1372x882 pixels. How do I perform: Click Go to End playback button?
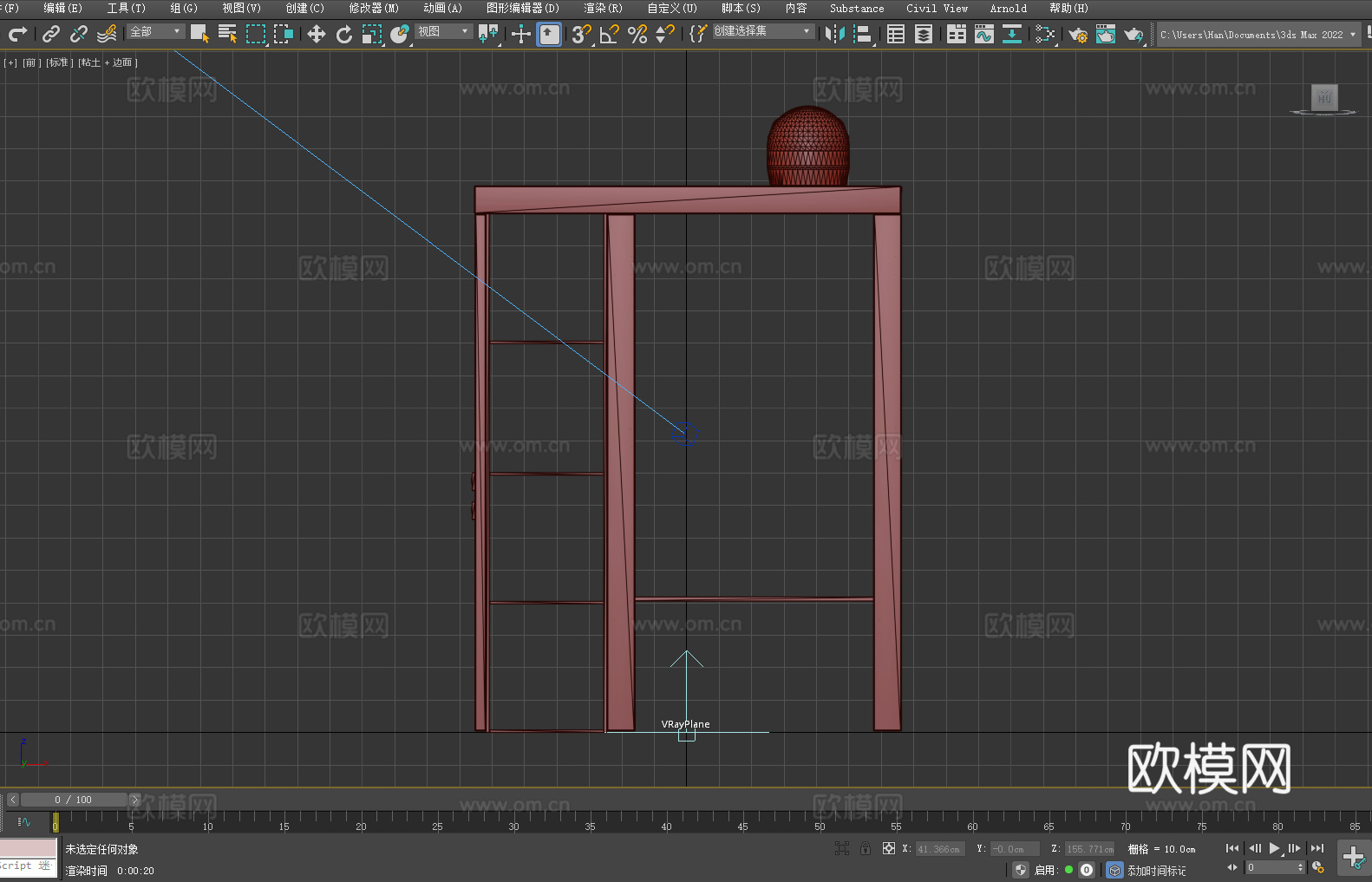click(1317, 848)
